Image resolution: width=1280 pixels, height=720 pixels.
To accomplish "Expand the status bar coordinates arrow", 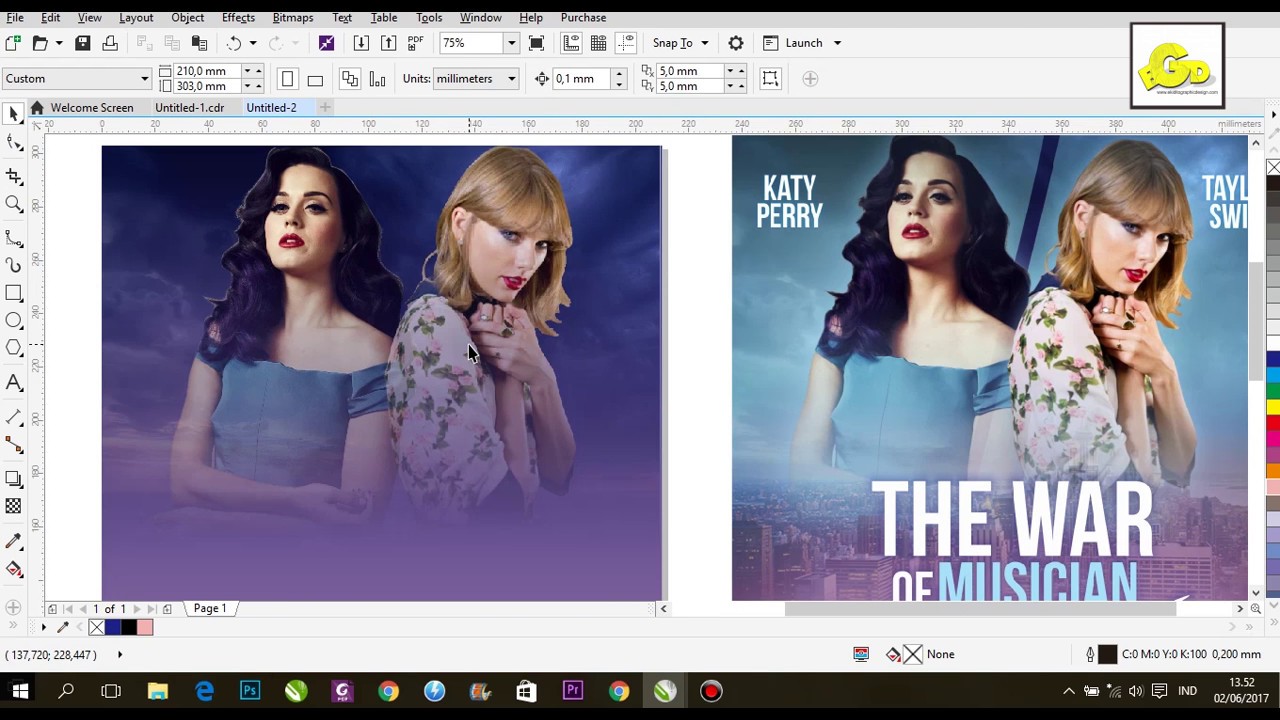I will (x=119, y=655).
